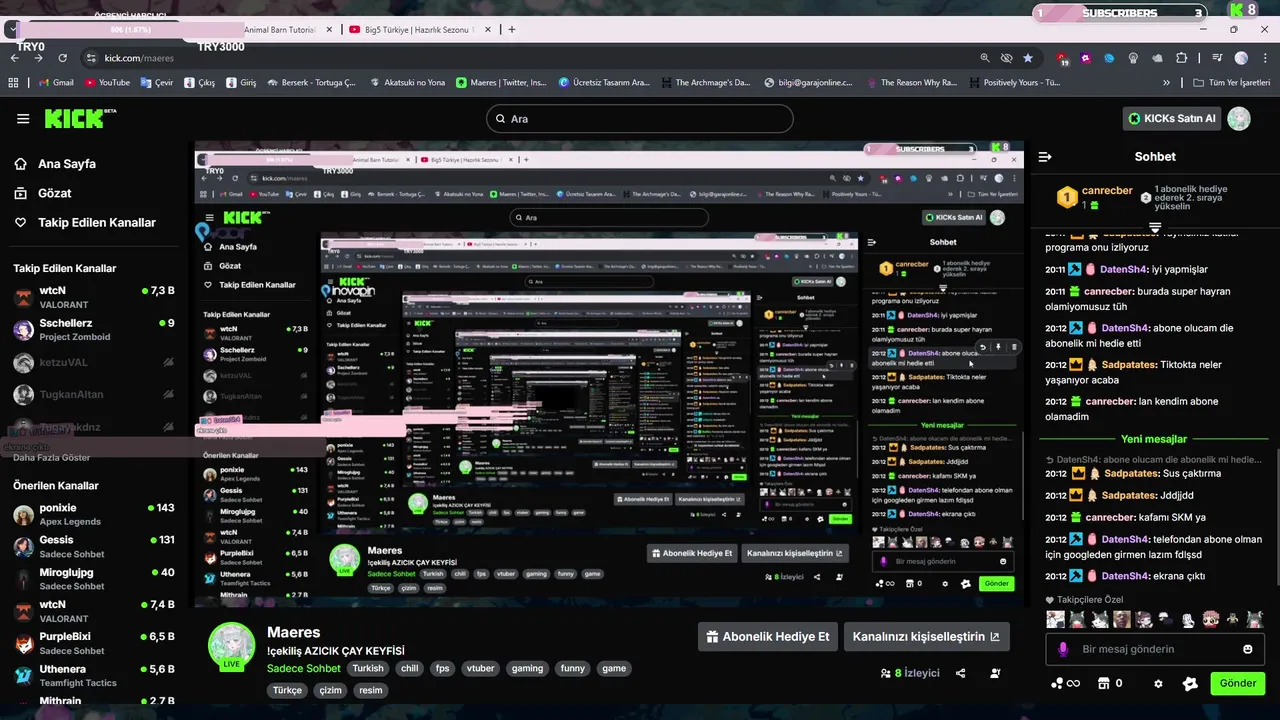Open the offline TugkanAltan channel
Image resolution: width=1280 pixels, height=720 pixels.
click(94, 394)
